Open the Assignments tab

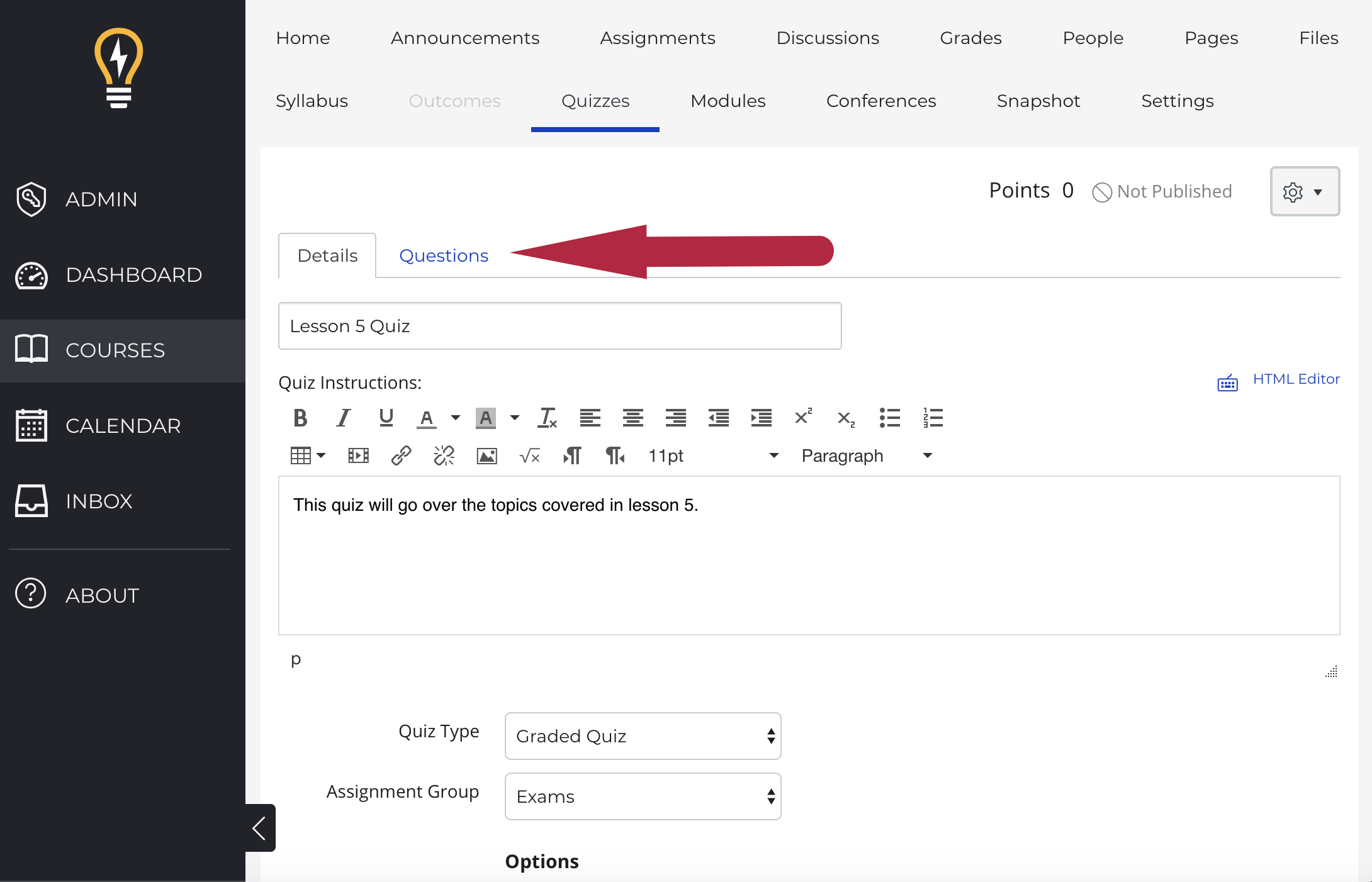coord(658,38)
